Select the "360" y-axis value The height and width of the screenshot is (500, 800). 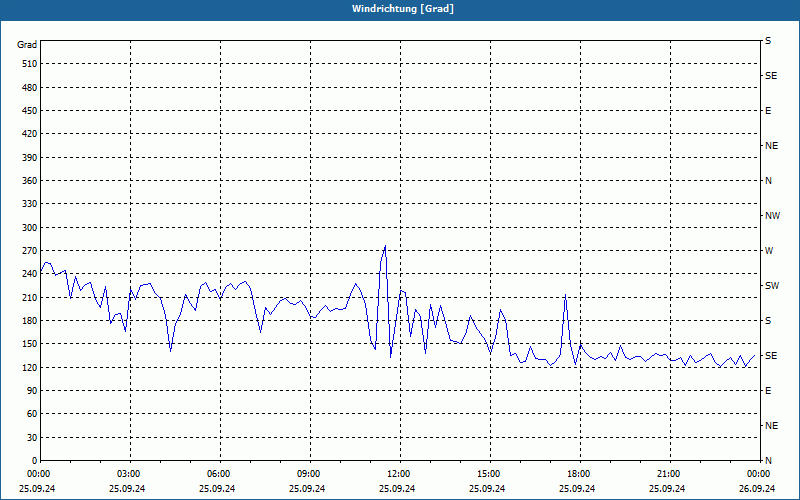tap(30, 181)
